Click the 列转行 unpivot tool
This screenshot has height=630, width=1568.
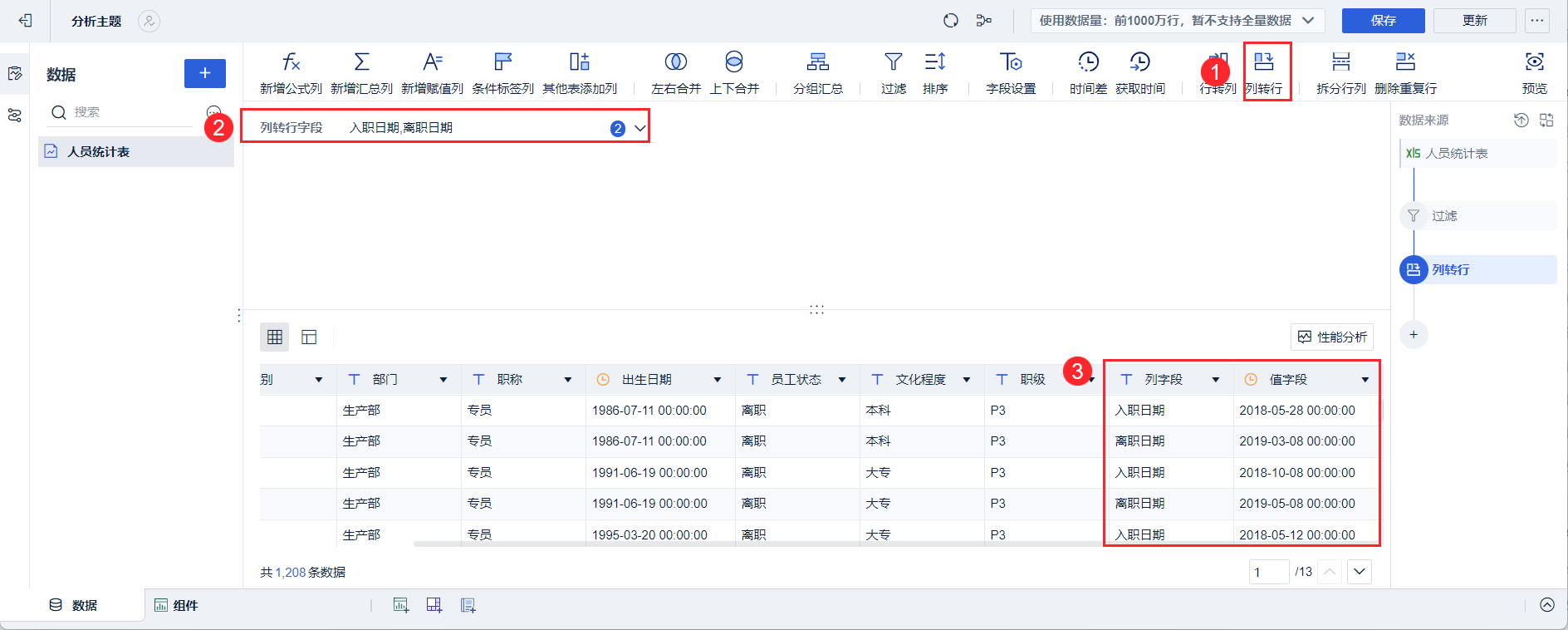(1264, 73)
